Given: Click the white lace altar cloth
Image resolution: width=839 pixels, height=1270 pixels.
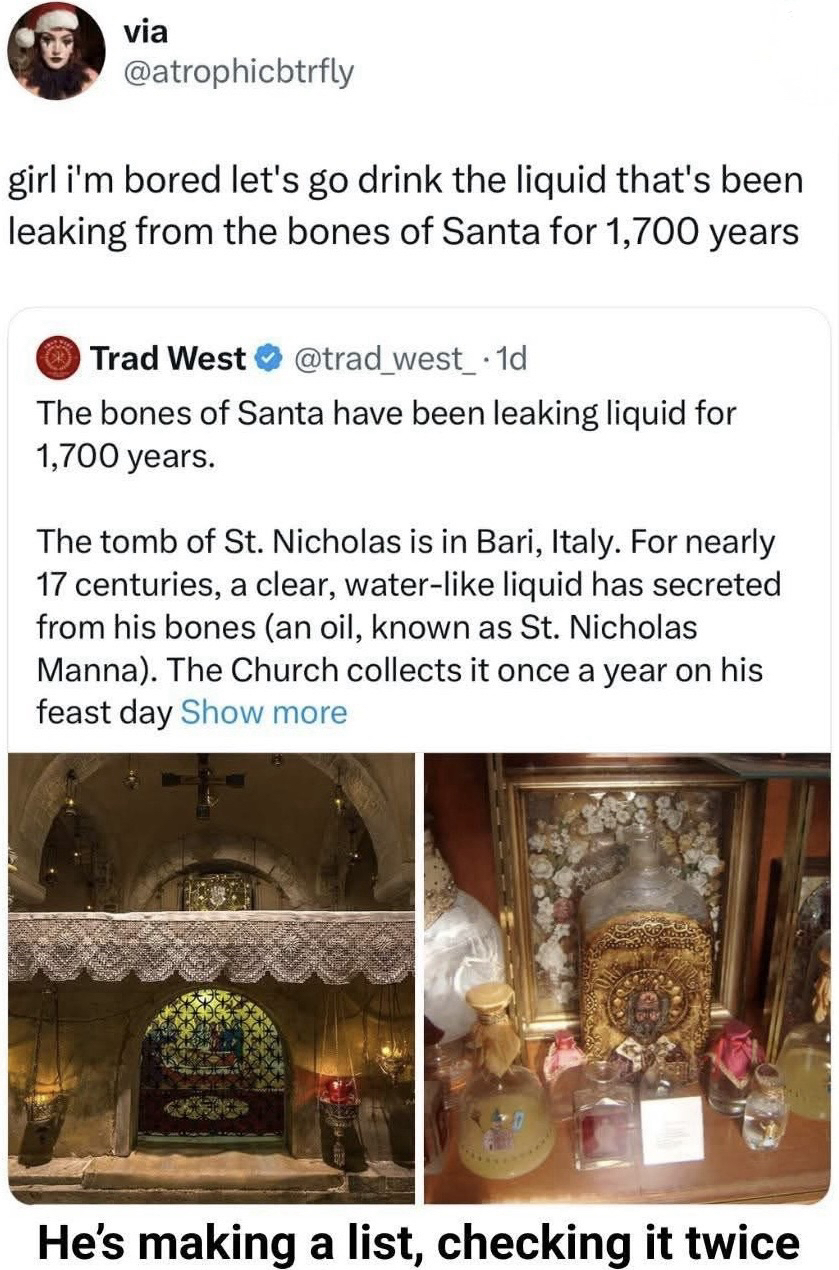Looking at the screenshot, I should 211,948.
